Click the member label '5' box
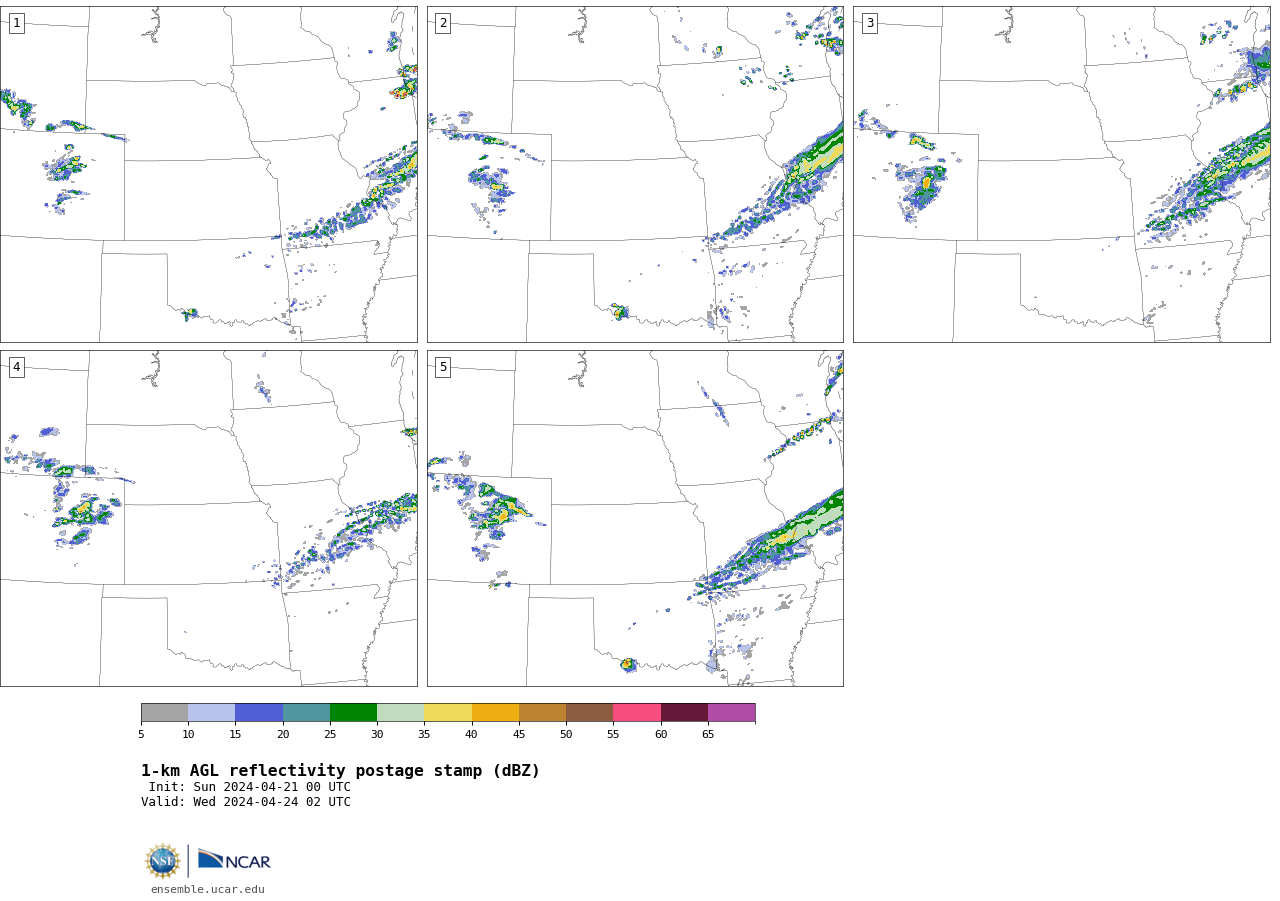The width and height of the screenshot is (1280, 901). coord(443,367)
